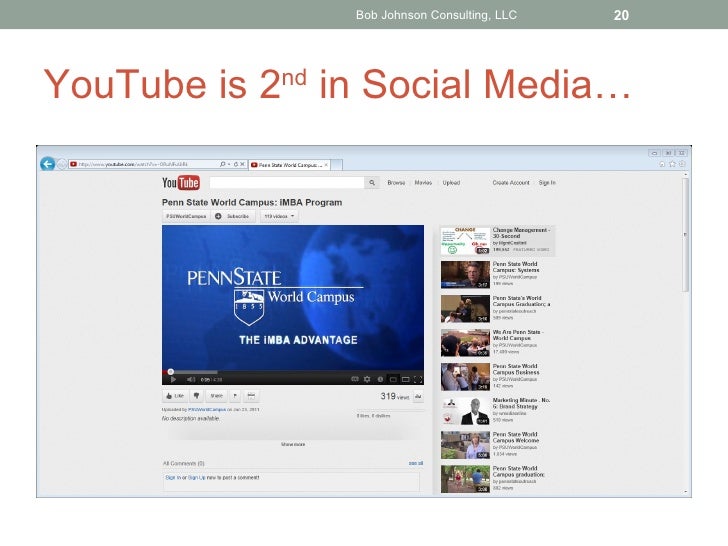This screenshot has width=728, height=546.
Task: Open the Penn State World Campus: Systems thumbnail
Action: point(465,274)
